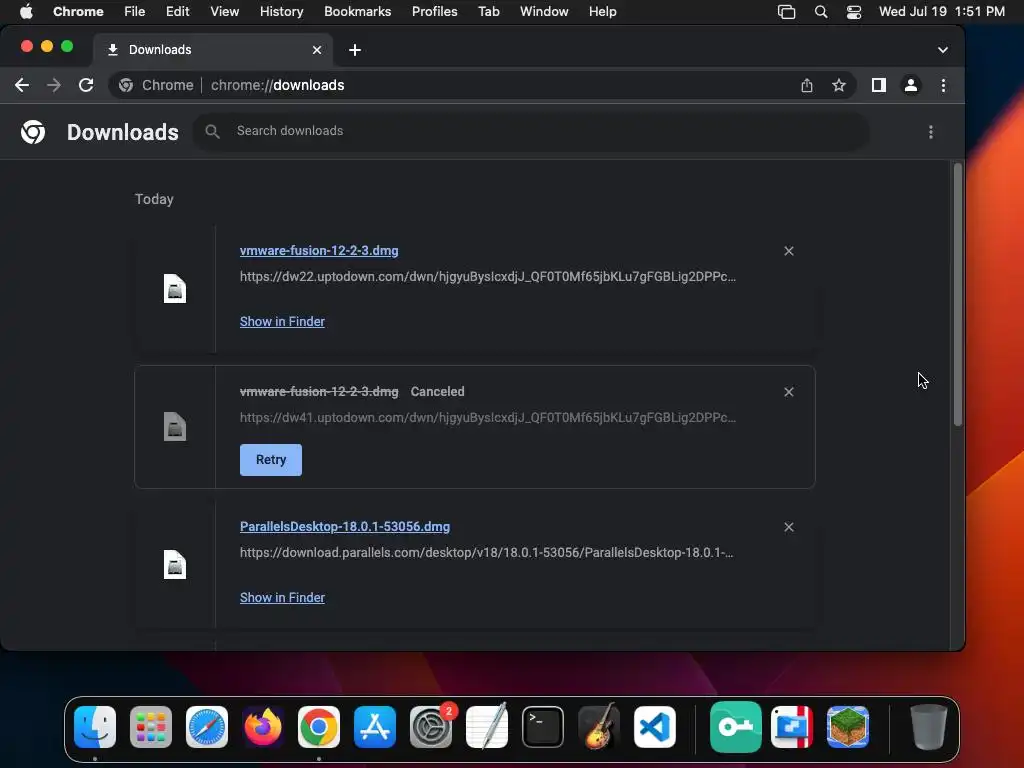
Task: Open the green key app in the Dock
Action: [x=735, y=727]
